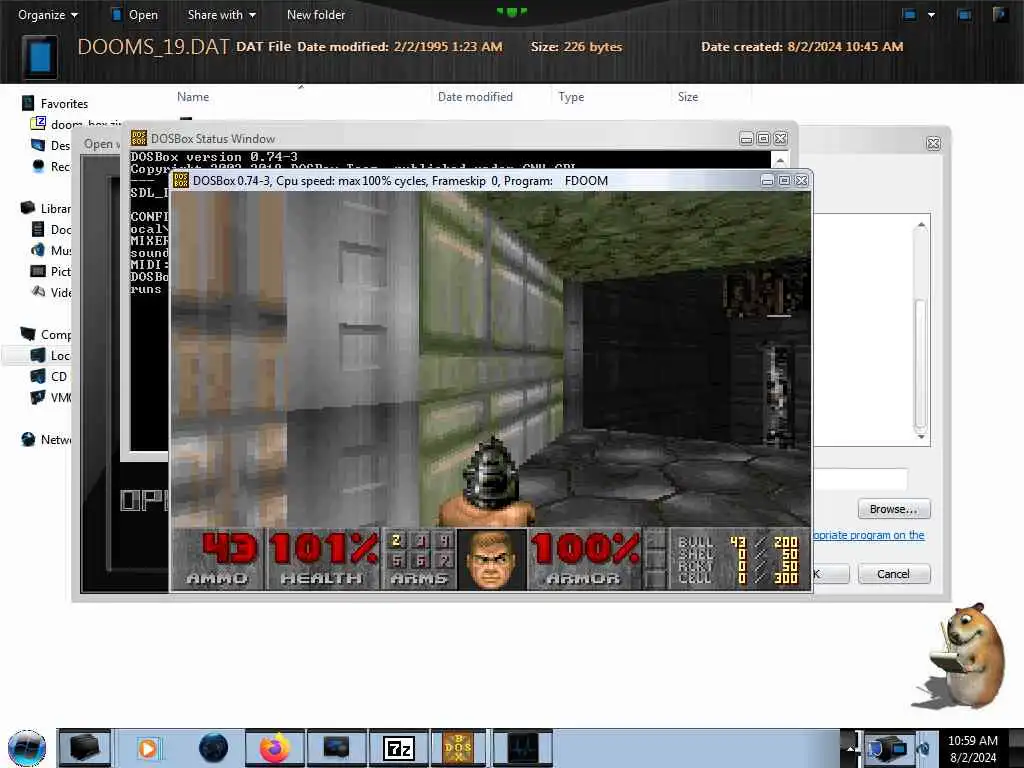The width and height of the screenshot is (1024, 768).
Task: Open the Windows Start orb
Action: pyautogui.click(x=27, y=748)
